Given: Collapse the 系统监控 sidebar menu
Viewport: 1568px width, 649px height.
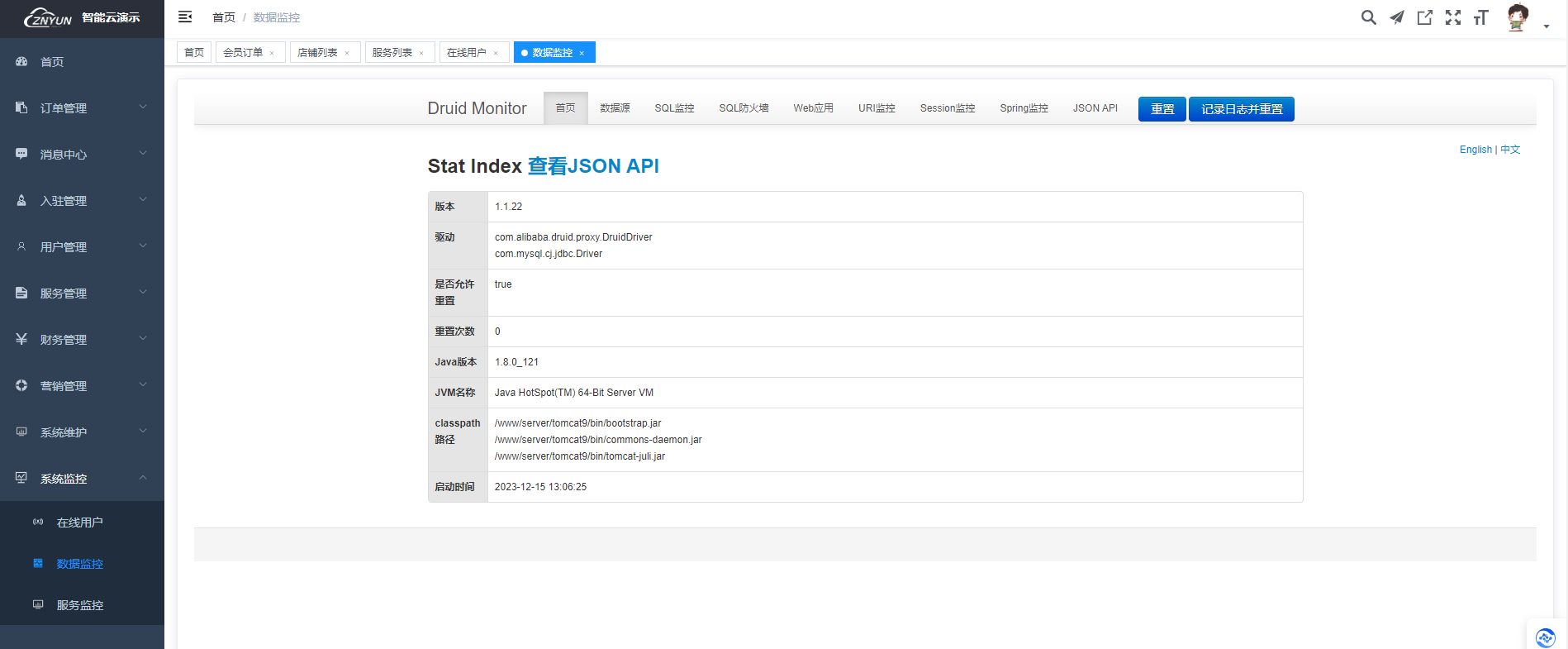Looking at the screenshot, I should pos(82,479).
